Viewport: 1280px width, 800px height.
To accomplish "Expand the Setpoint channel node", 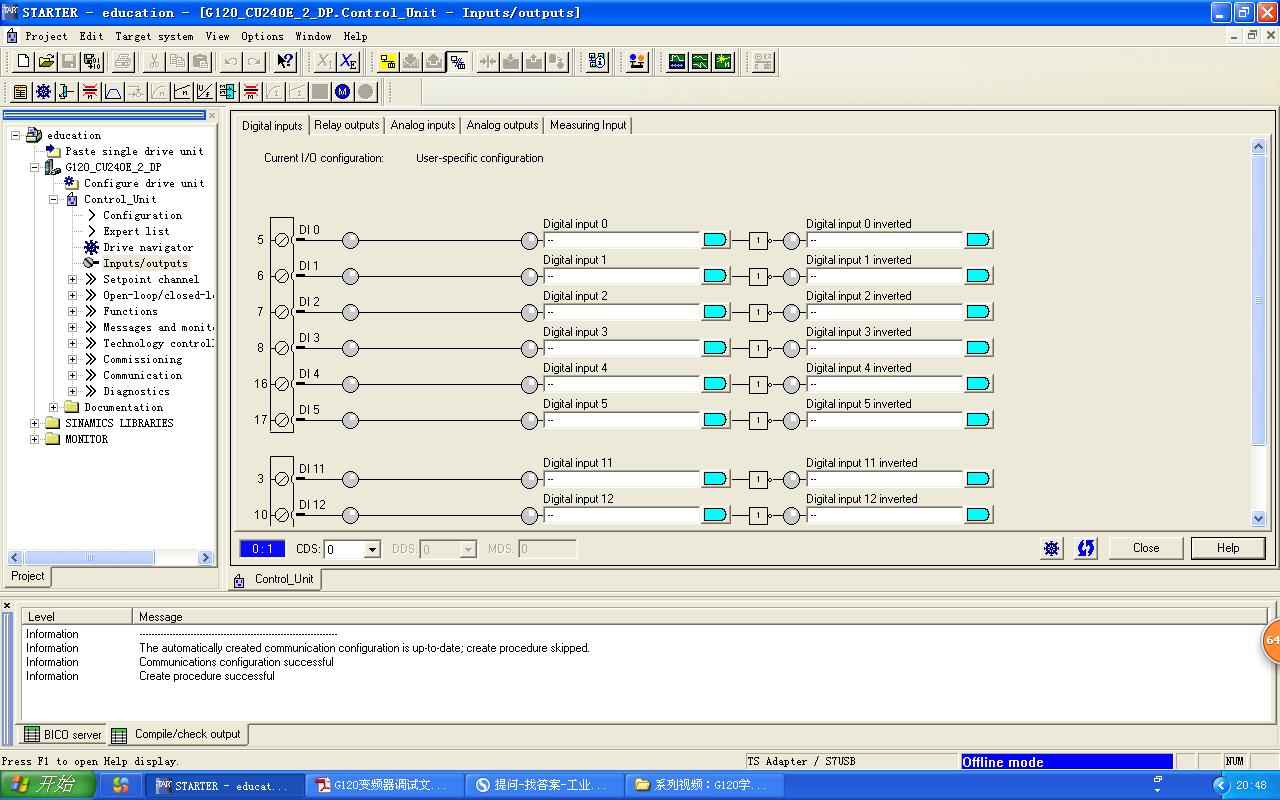I will click(73, 279).
